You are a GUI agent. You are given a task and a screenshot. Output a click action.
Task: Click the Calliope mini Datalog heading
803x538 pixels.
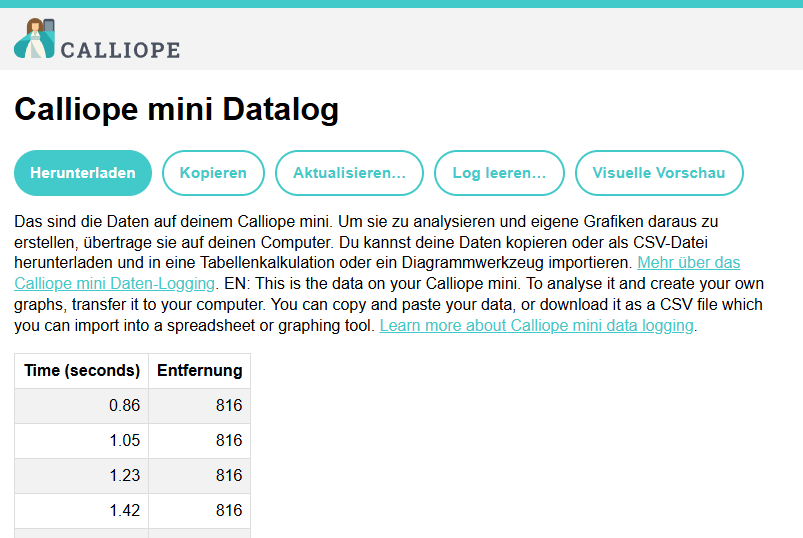176,109
